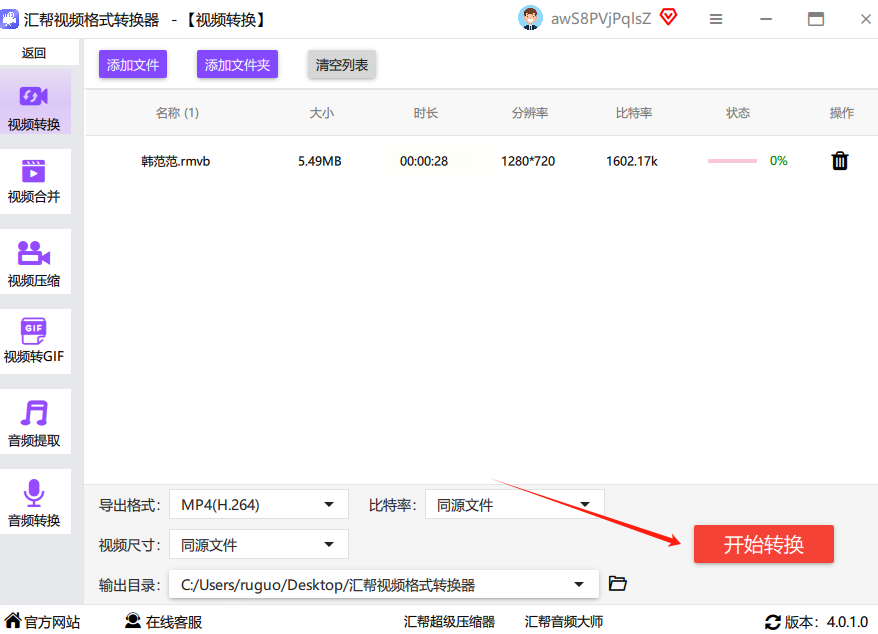Select the 视频压缩 video compression tool
Image resolution: width=878 pixels, height=634 pixels.
tap(34, 264)
